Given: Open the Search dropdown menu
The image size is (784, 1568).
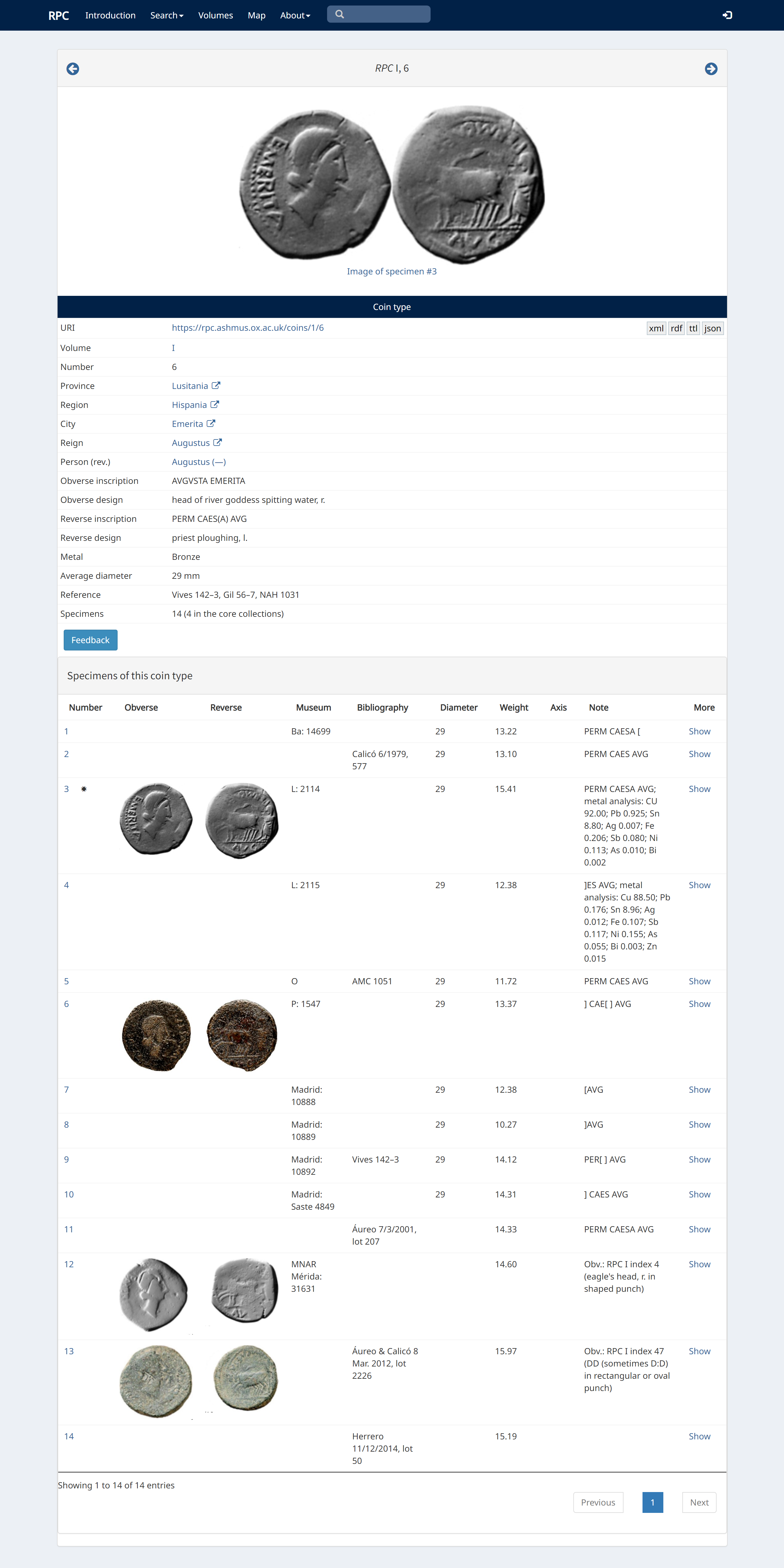Looking at the screenshot, I should click(167, 15).
